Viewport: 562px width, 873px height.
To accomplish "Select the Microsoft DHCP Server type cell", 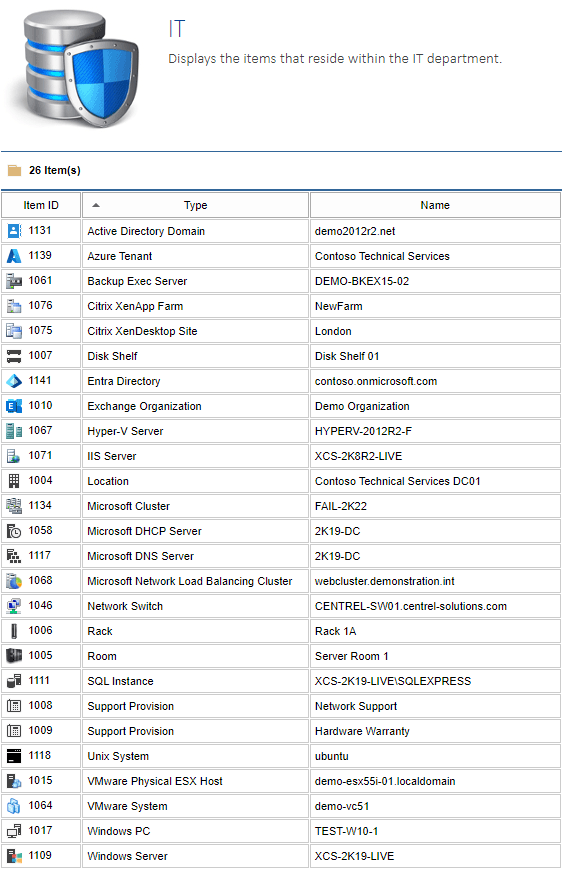I will pos(196,531).
